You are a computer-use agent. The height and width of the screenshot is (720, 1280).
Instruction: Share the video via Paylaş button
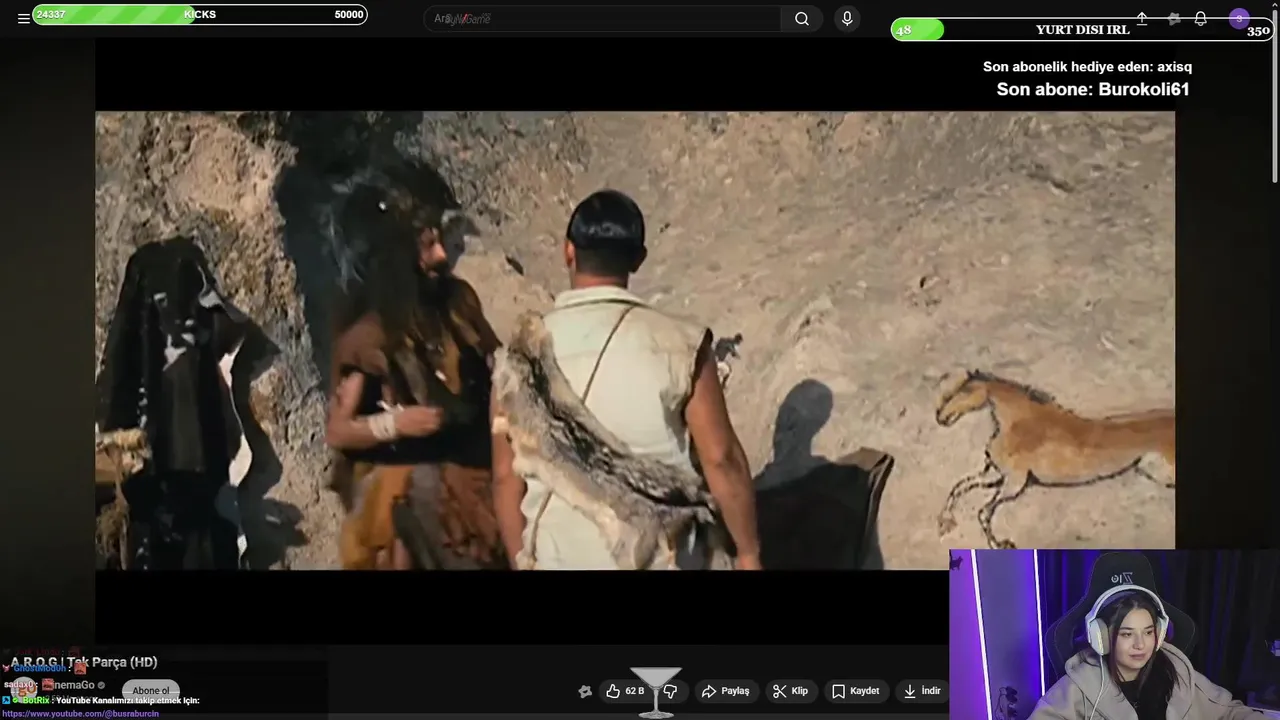click(x=726, y=691)
